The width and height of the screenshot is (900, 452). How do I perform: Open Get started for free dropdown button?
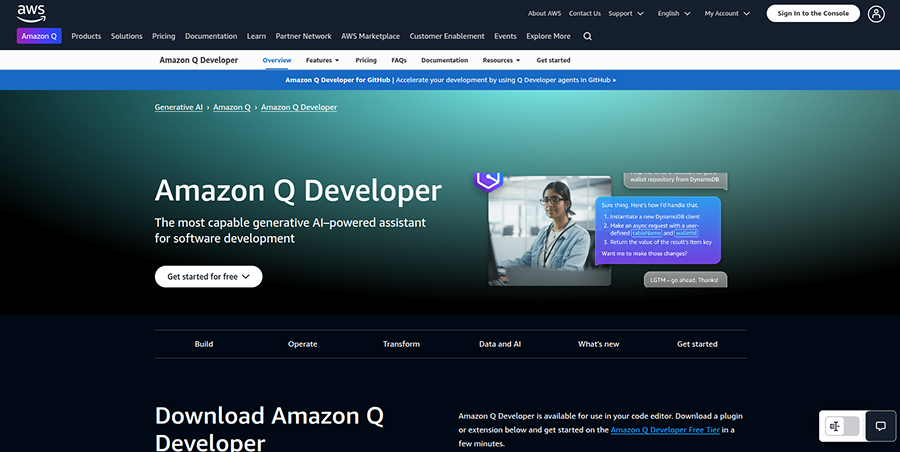(x=208, y=276)
